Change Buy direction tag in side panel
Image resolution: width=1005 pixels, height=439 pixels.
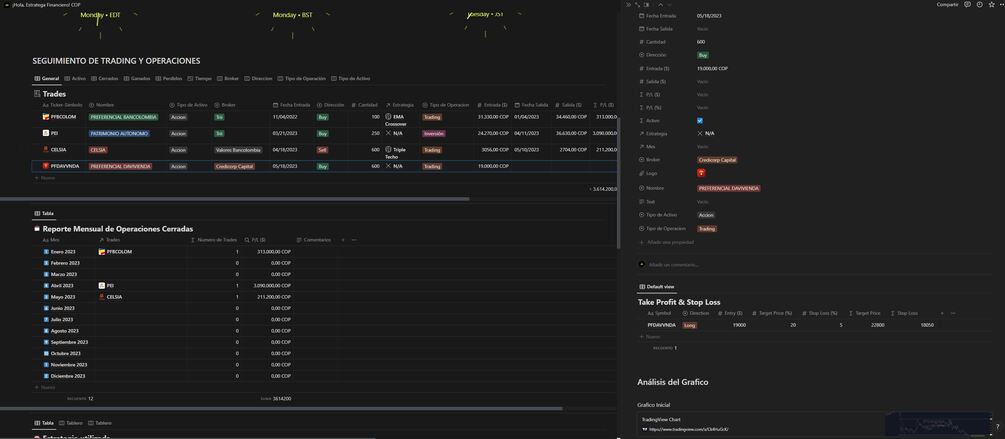[x=703, y=55]
